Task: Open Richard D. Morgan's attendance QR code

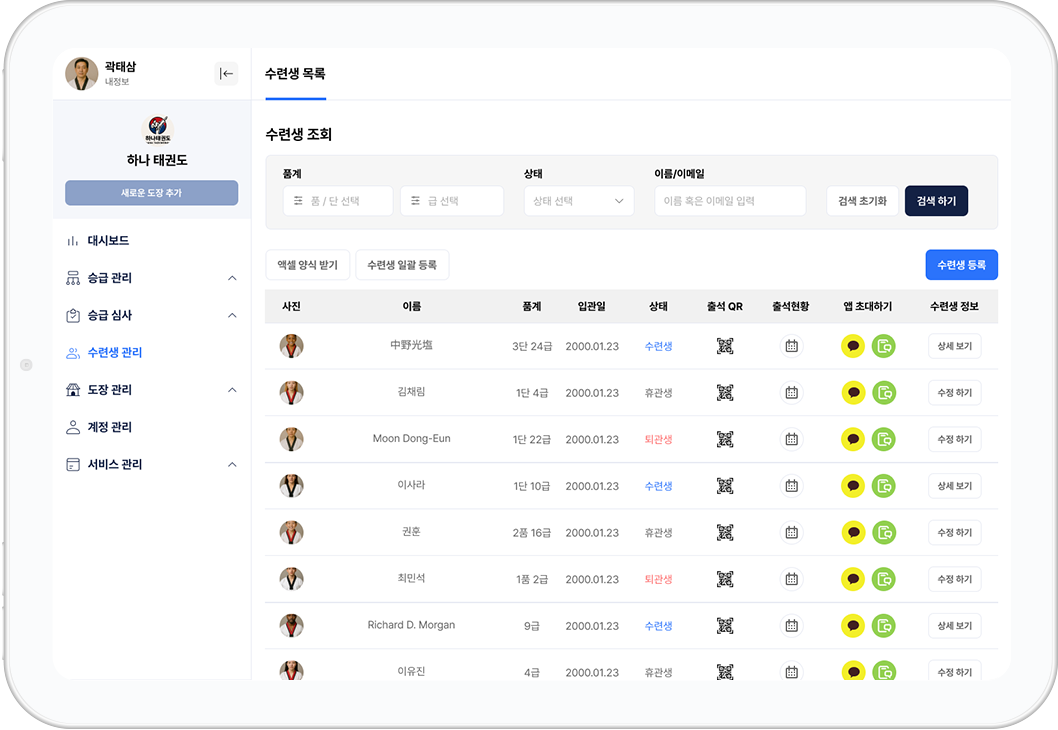Action: point(725,625)
